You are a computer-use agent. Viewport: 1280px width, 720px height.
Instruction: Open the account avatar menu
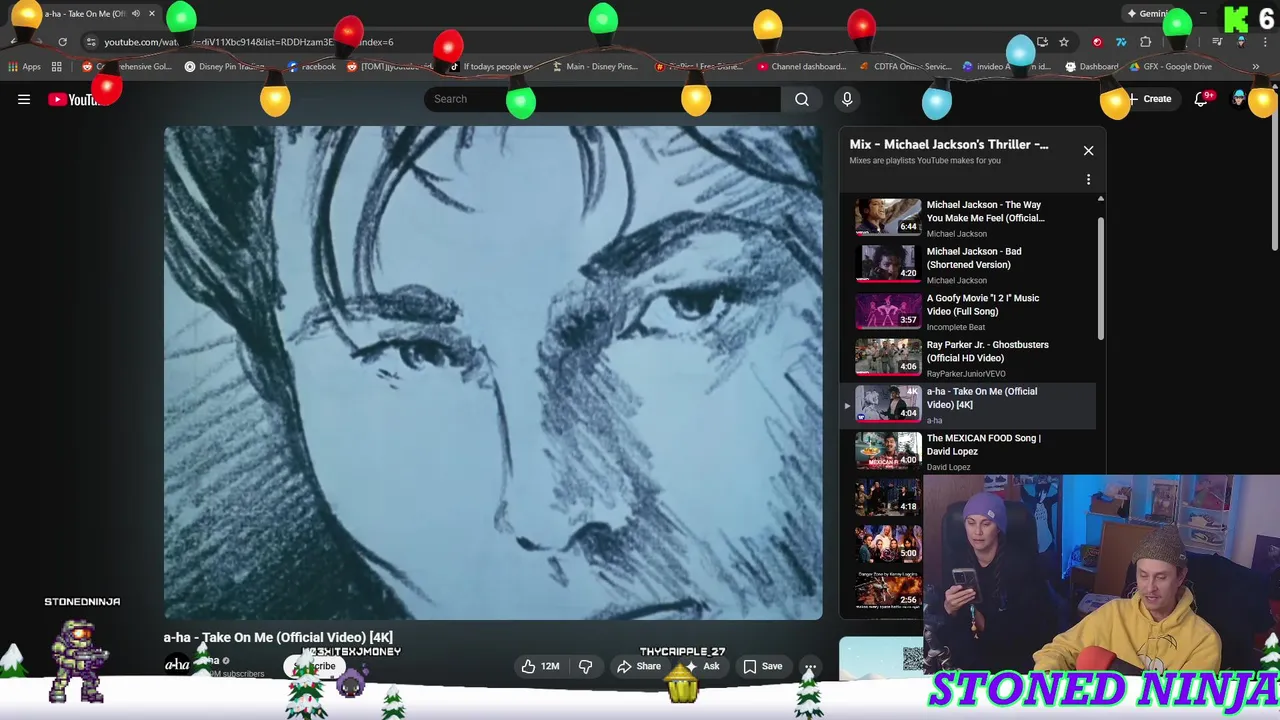point(1239,99)
